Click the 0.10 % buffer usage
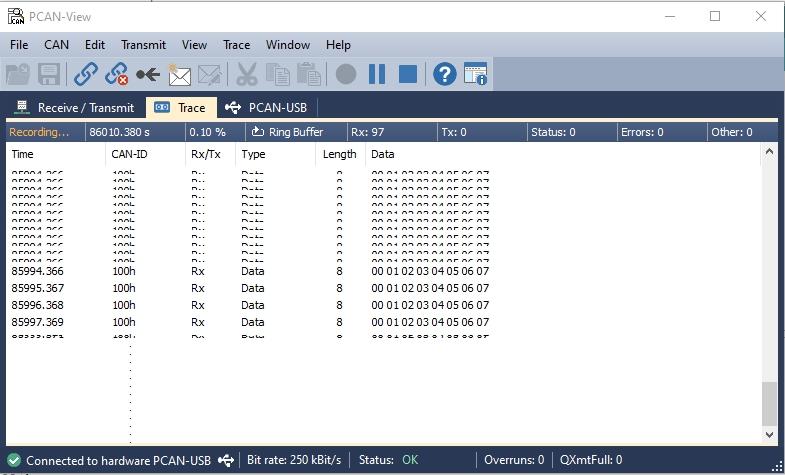 pyautogui.click(x=207, y=132)
